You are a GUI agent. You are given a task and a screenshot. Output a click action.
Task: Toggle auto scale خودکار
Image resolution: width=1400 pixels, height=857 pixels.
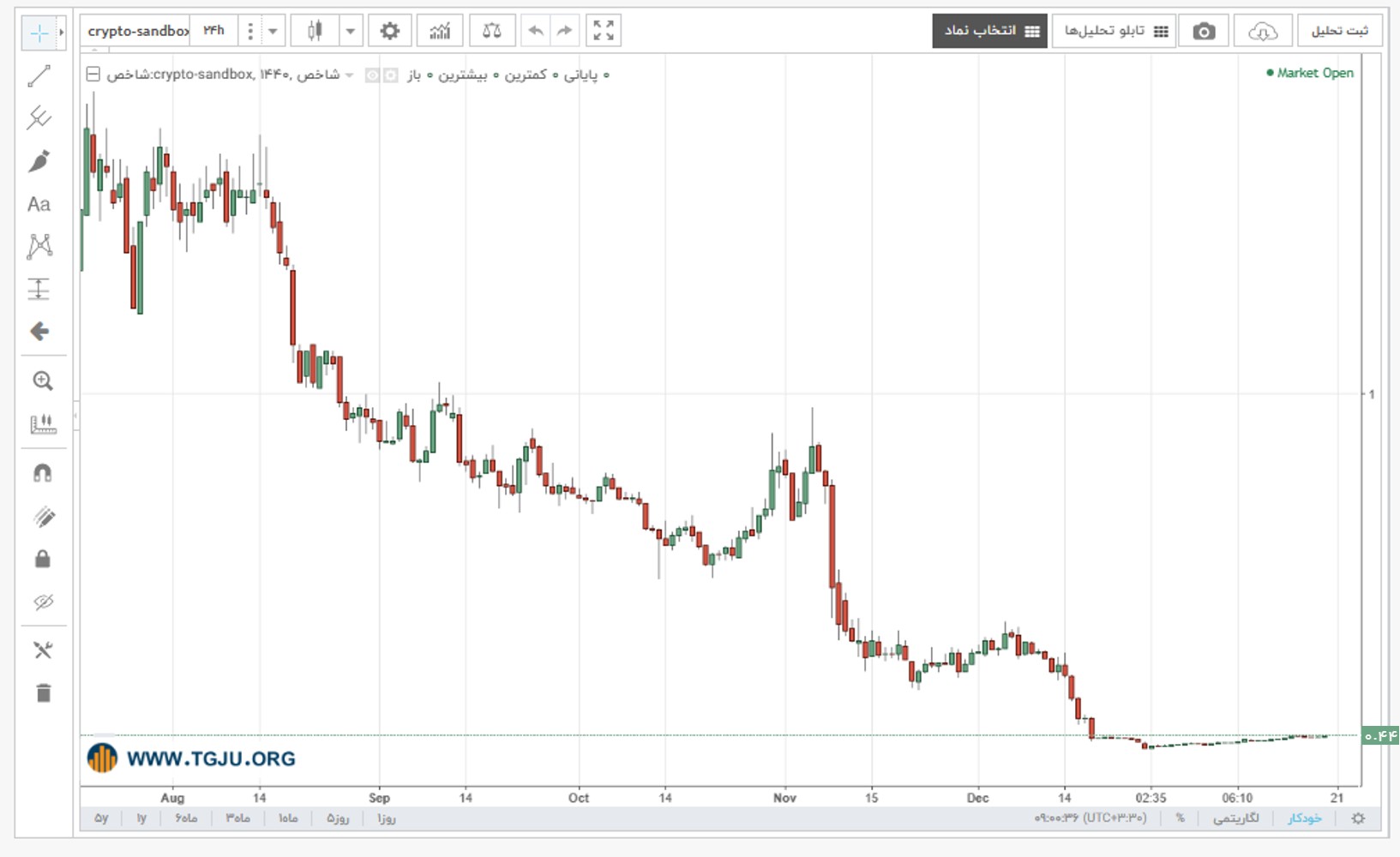coord(1305,818)
